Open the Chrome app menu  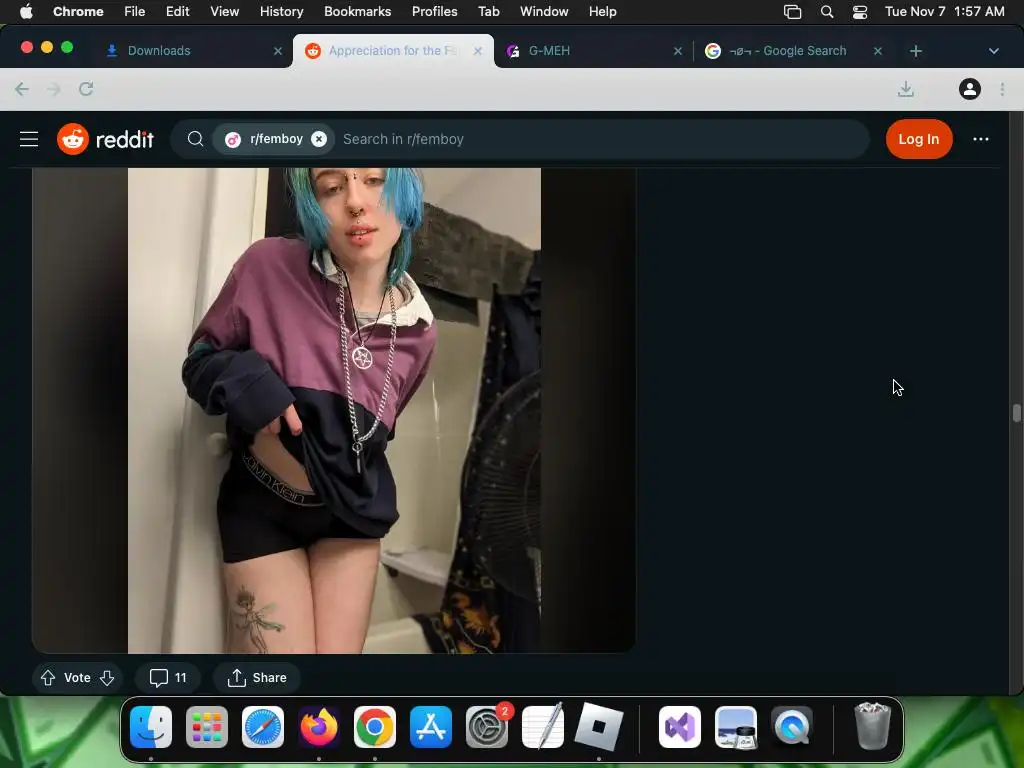78,11
